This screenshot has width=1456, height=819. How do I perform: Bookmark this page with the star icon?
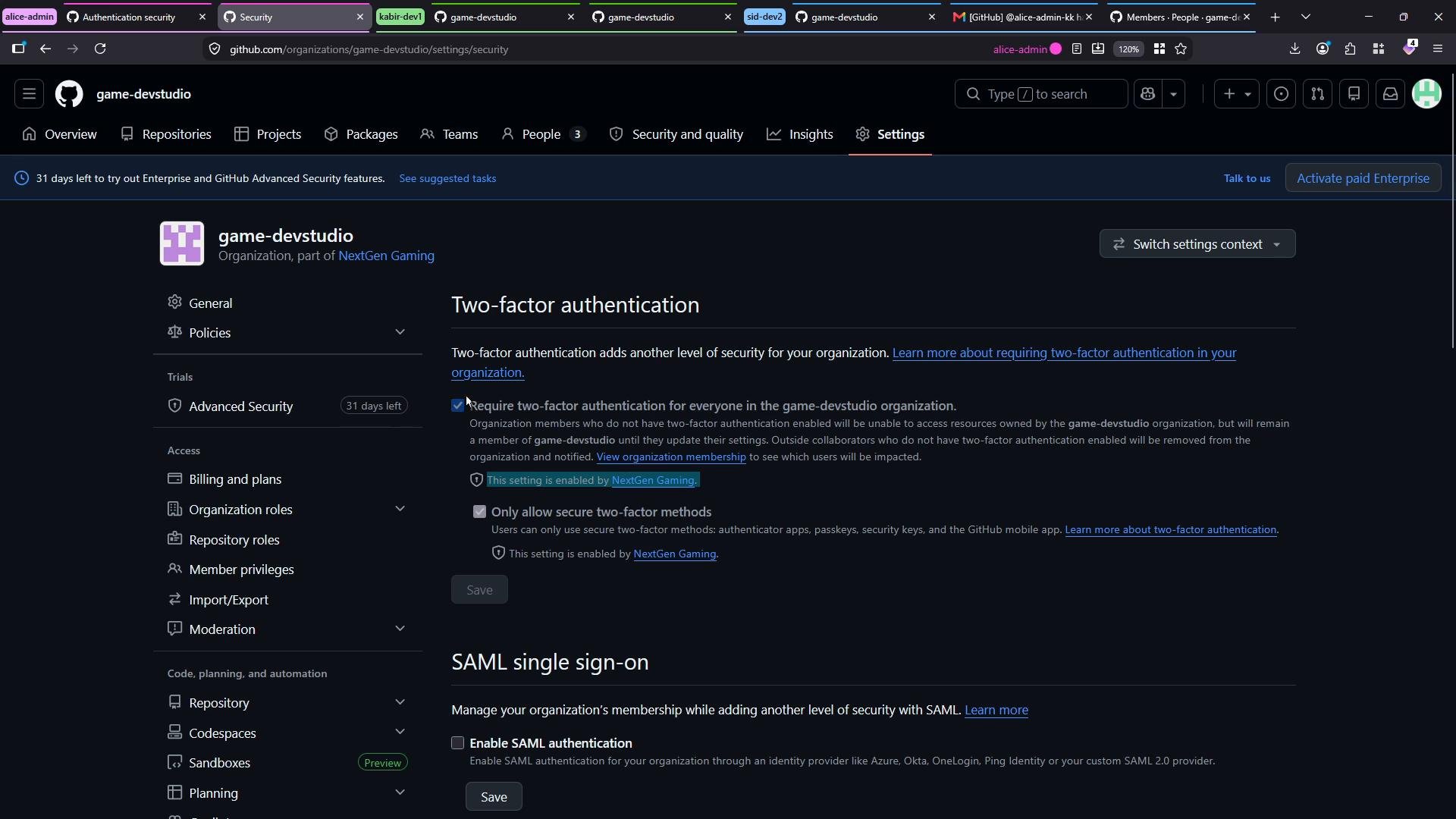coord(1181,49)
